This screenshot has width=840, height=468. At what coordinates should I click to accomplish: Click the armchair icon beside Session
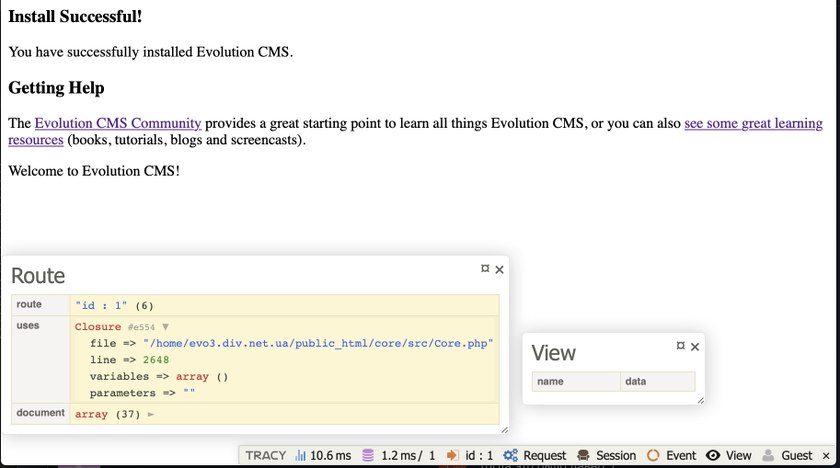(x=583, y=456)
